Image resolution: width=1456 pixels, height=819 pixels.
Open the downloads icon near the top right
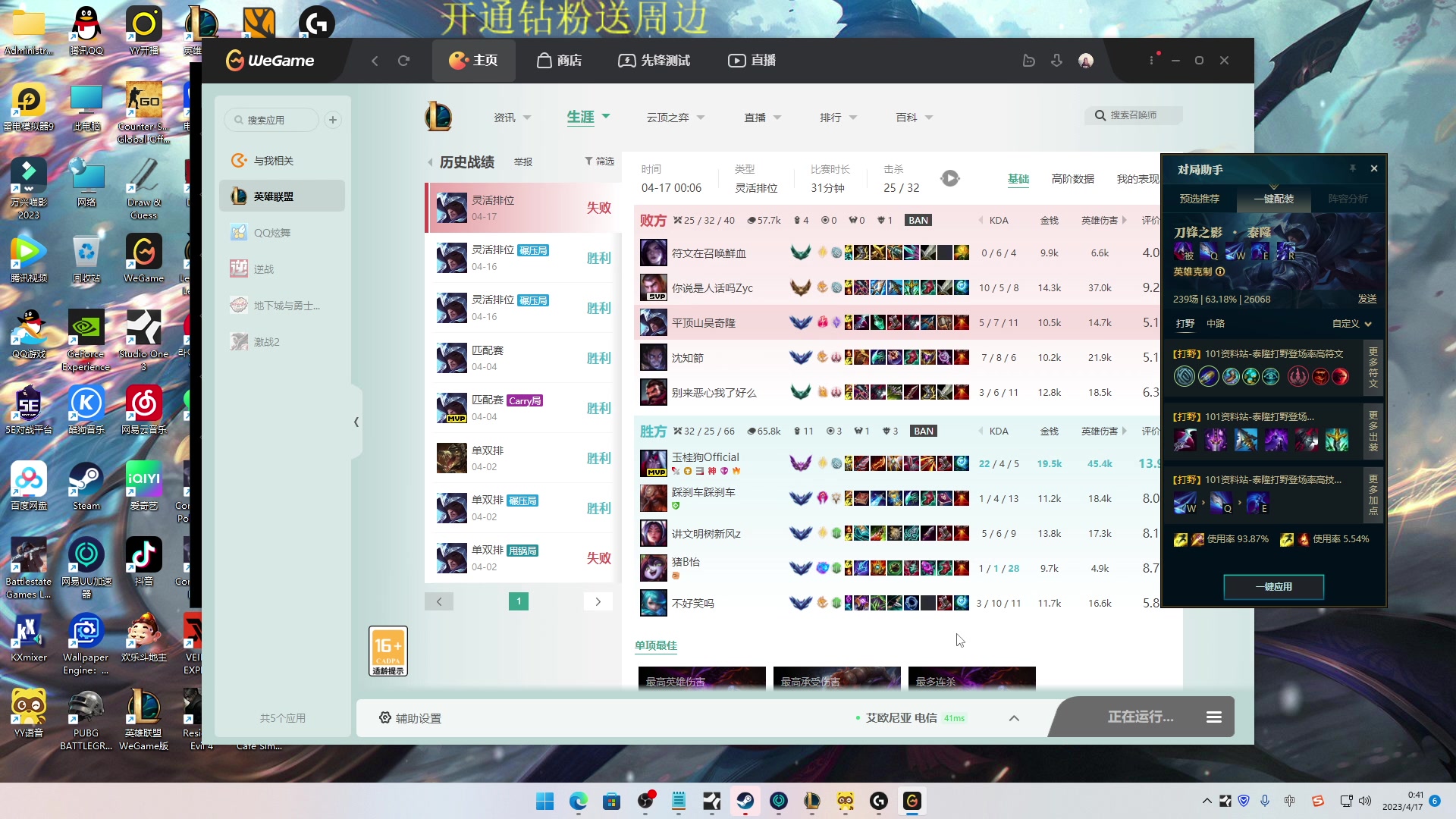[1056, 60]
